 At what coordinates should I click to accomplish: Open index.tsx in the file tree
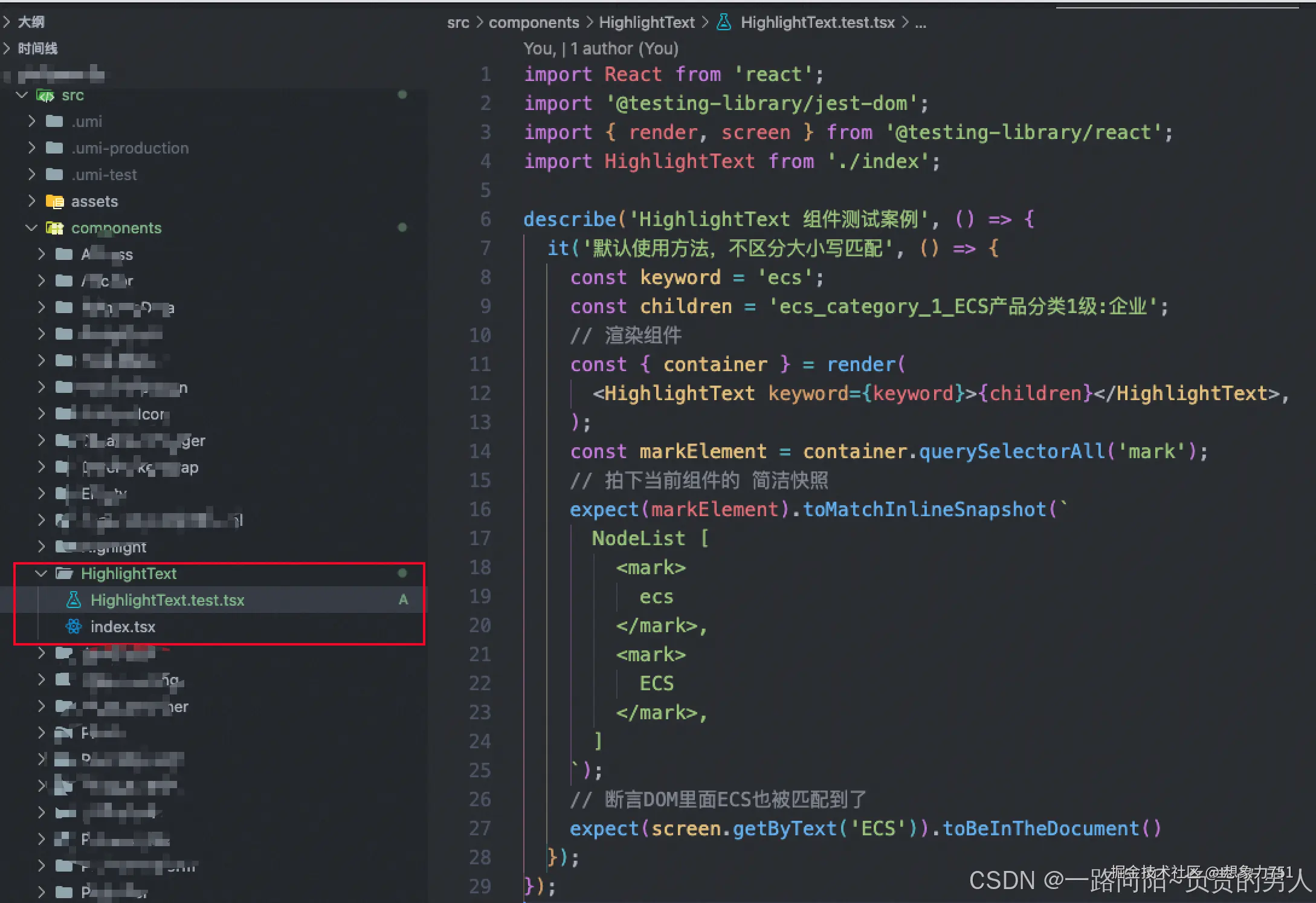click(x=123, y=626)
